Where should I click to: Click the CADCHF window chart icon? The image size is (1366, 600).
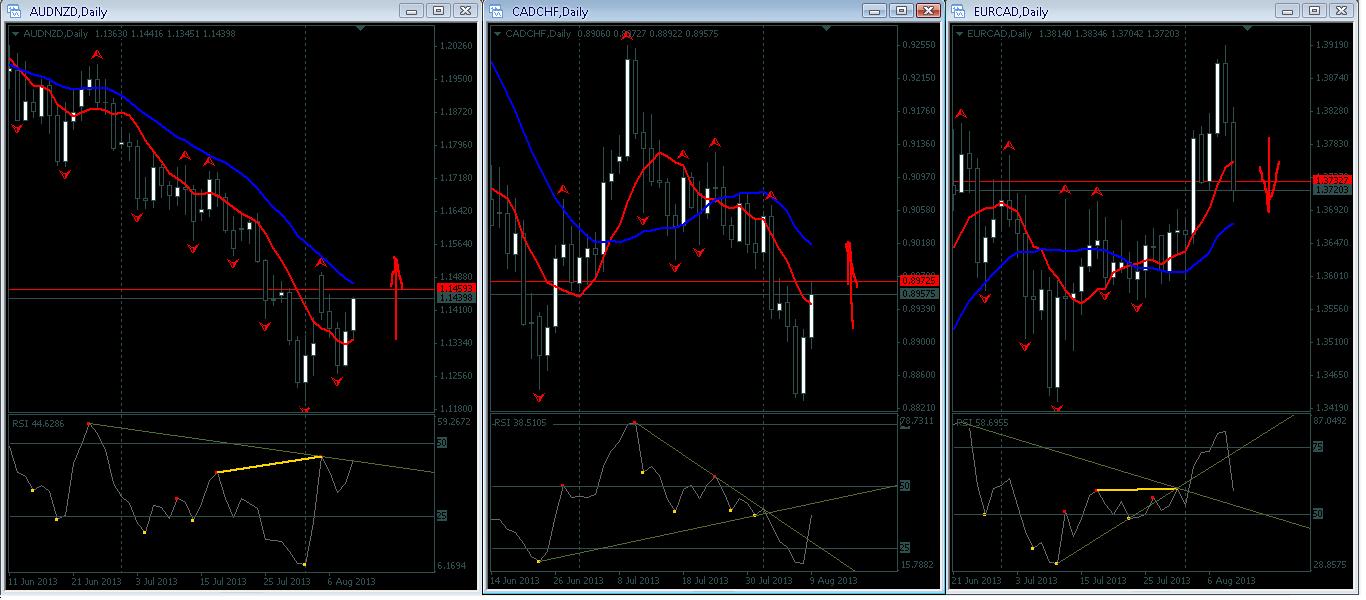pos(497,11)
